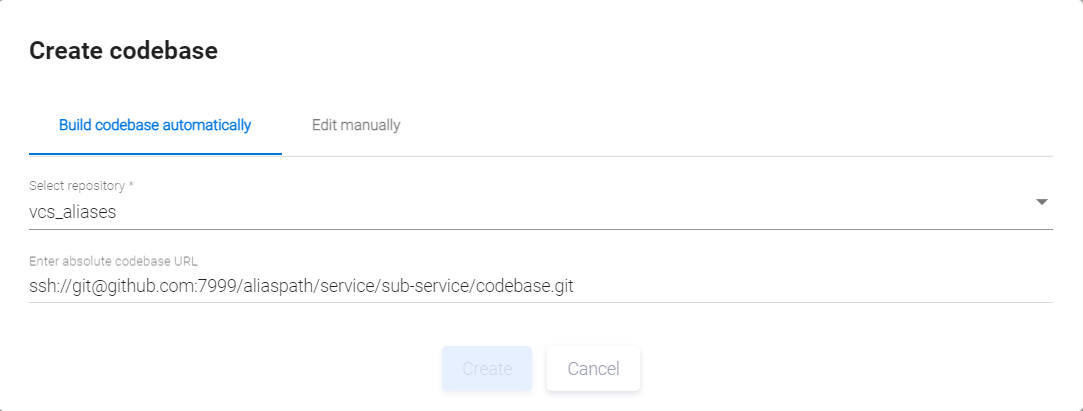Click the Create codebase dialog heading
The image size is (1083, 411).
pyautogui.click(x=123, y=51)
